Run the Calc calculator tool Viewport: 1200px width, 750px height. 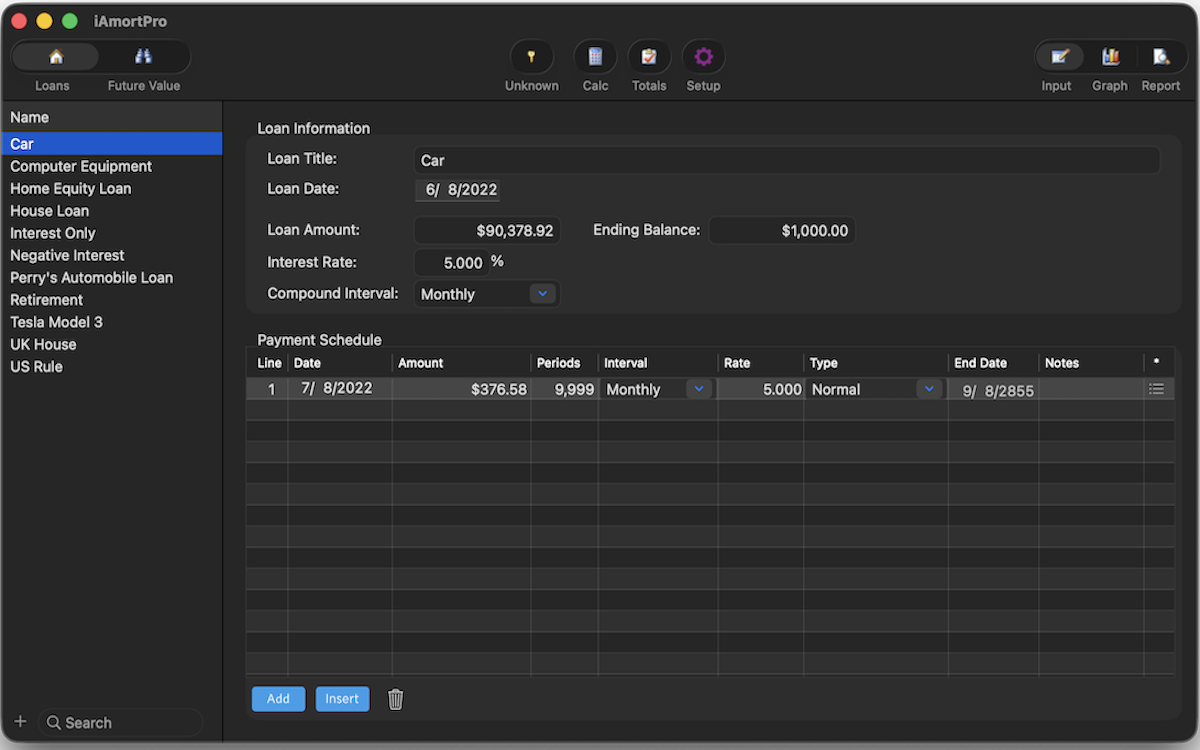click(595, 57)
